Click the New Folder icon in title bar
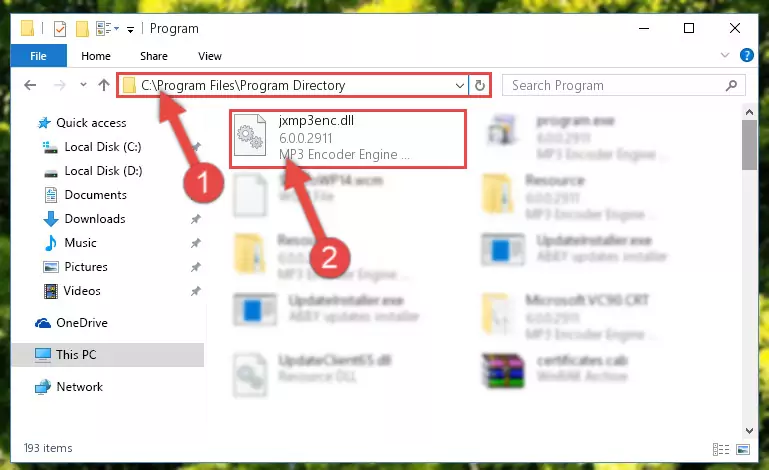 (x=82, y=29)
